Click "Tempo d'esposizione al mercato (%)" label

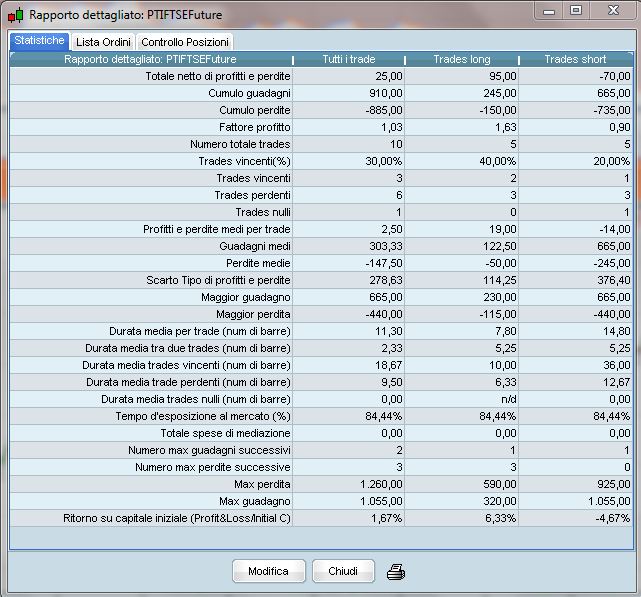tap(203, 416)
